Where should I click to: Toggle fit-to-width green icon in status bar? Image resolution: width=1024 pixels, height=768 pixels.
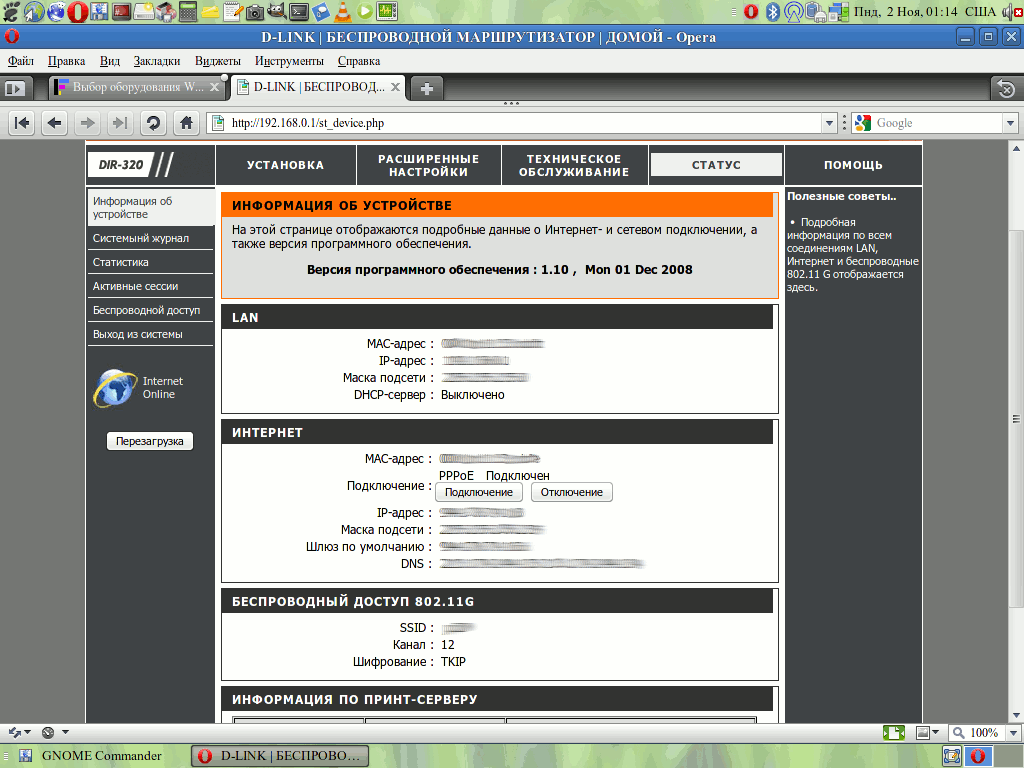point(893,733)
